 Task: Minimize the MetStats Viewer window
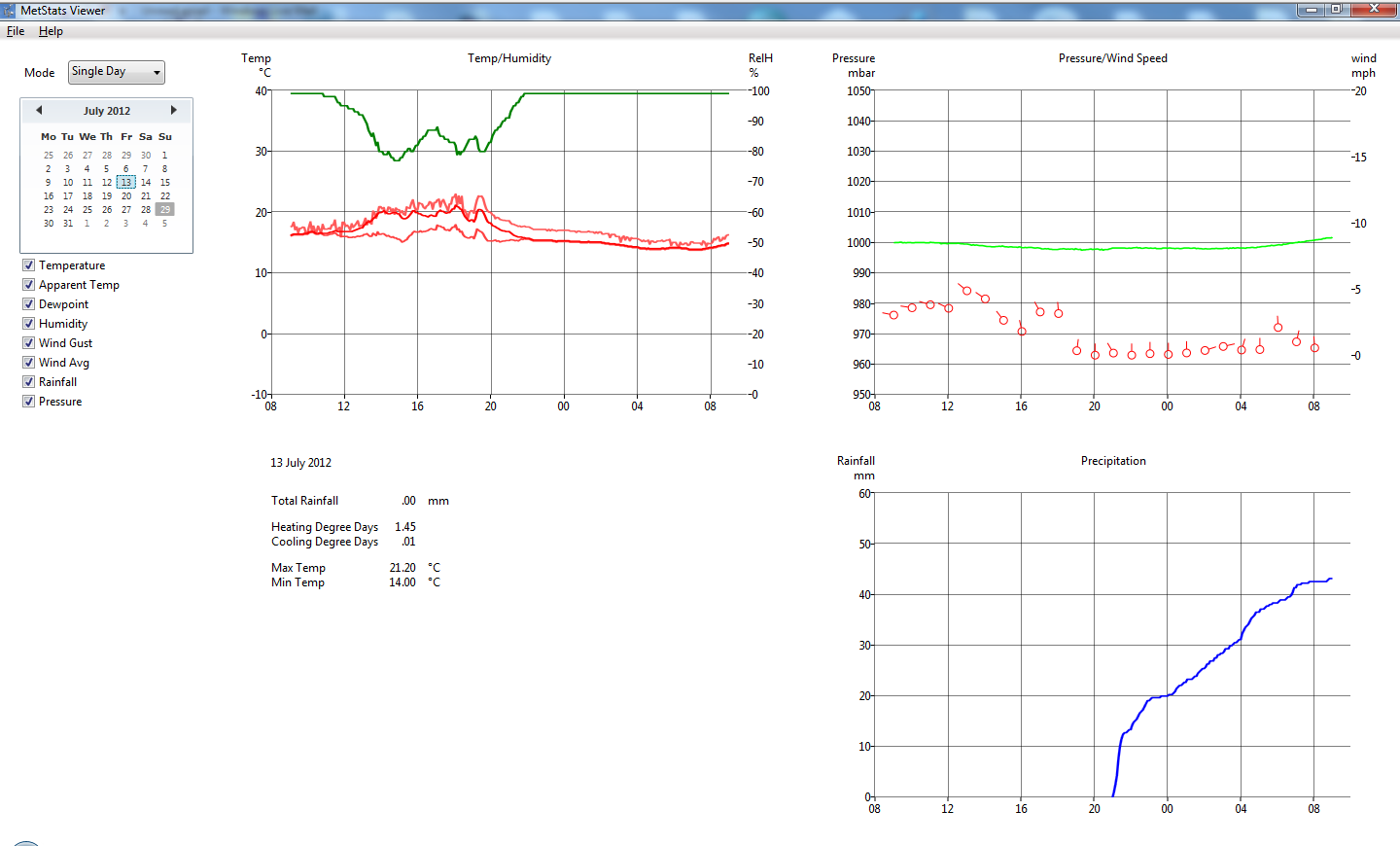(1312, 10)
